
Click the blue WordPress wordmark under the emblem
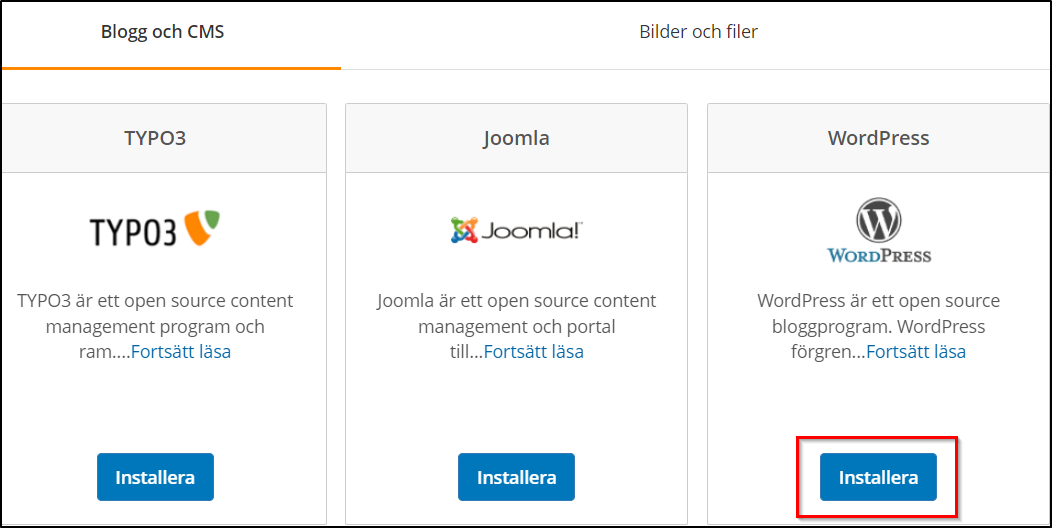879,255
